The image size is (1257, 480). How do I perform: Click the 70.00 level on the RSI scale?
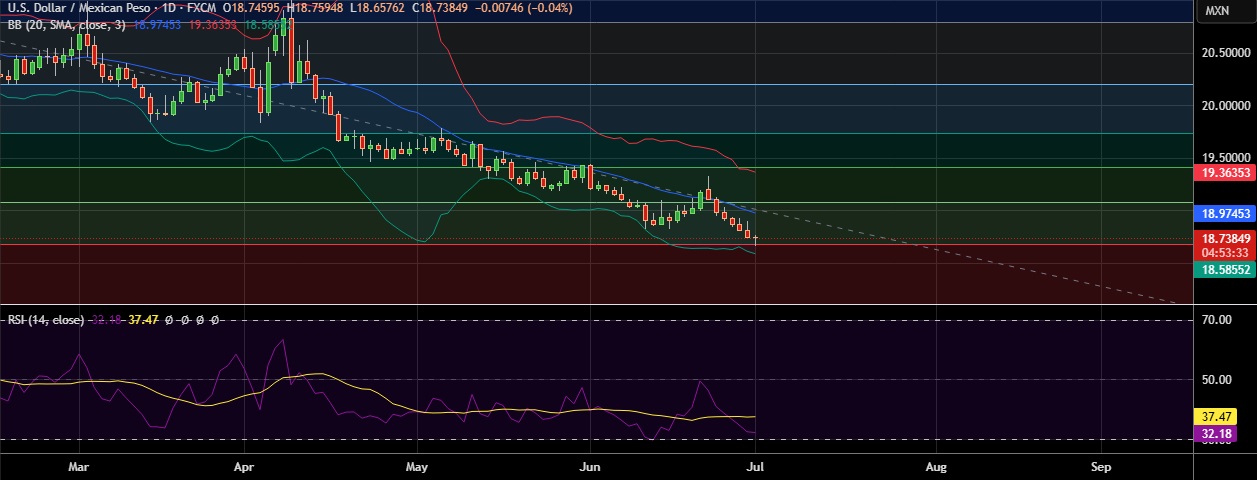click(x=1215, y=321)
